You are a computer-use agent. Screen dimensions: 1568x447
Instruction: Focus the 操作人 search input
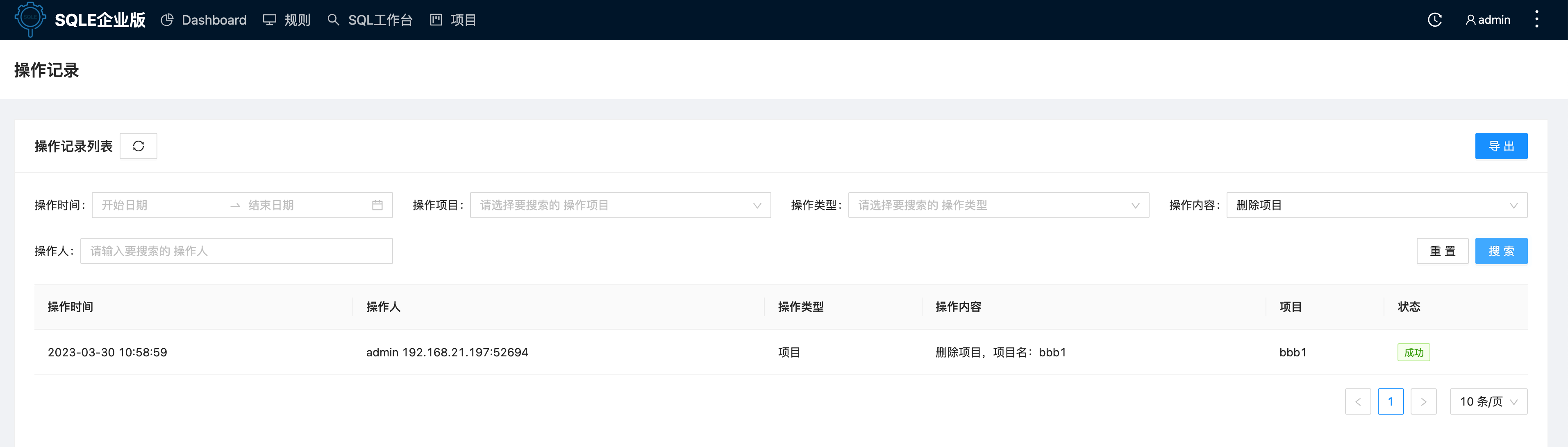pyautogui.click(x=236, y=251)
